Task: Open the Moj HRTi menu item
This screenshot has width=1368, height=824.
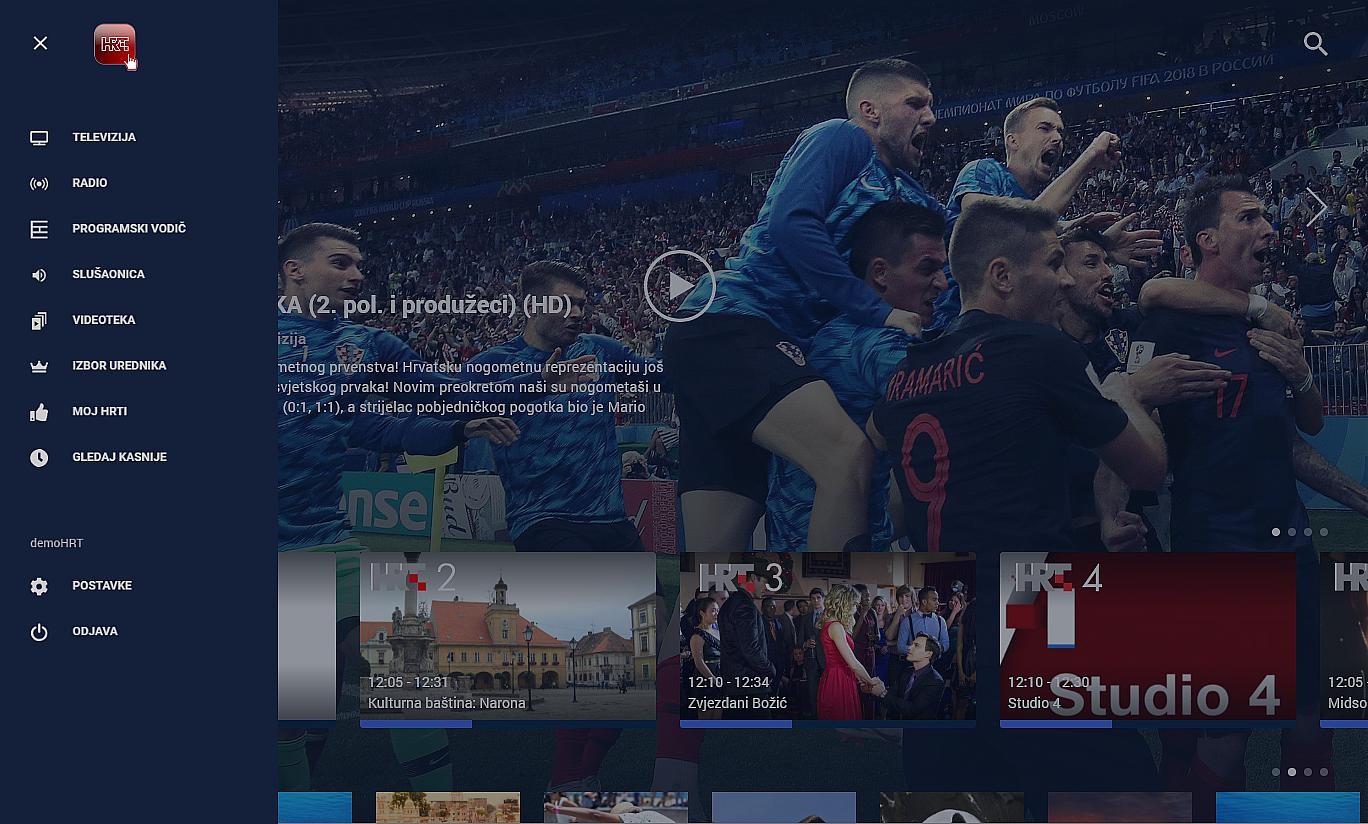Action: pyautogui.click(x=100, y=411)
